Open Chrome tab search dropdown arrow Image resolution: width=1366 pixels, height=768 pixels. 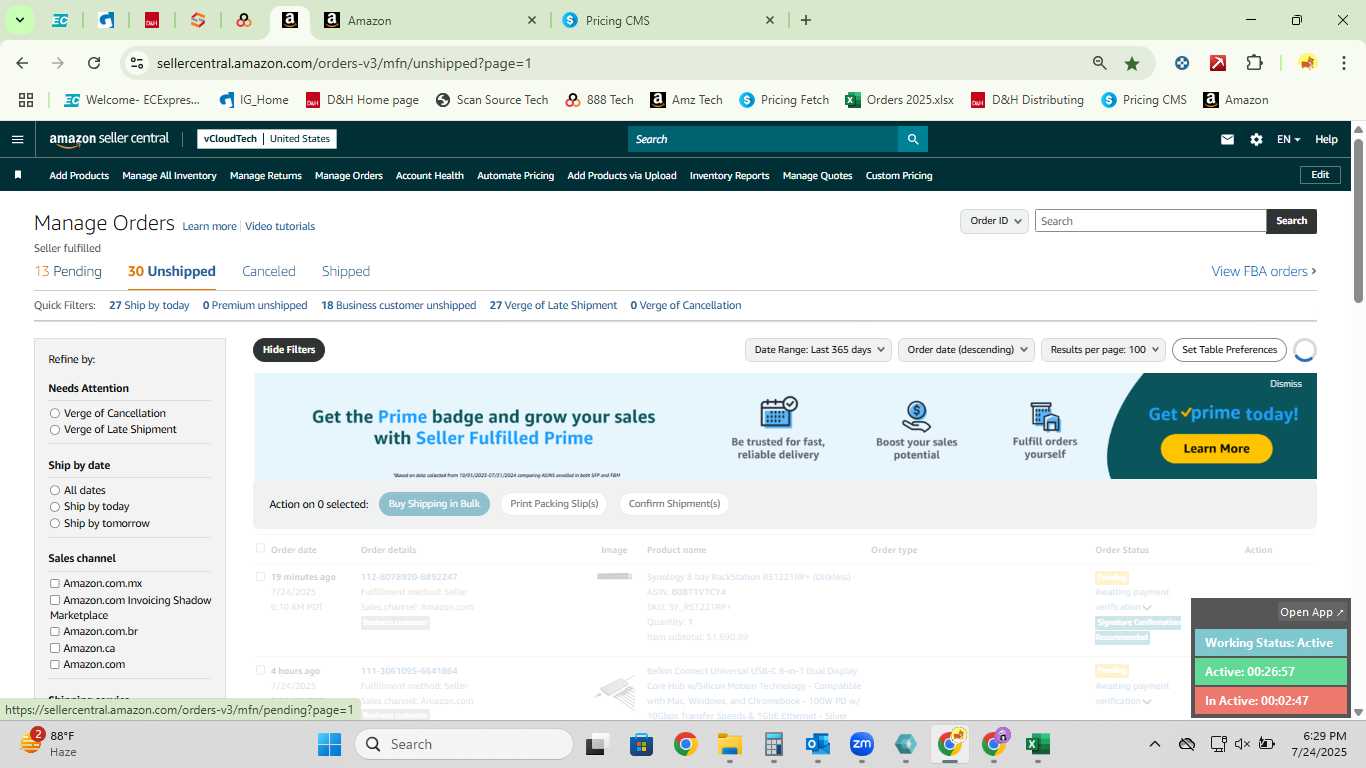(x=19, y=20)
